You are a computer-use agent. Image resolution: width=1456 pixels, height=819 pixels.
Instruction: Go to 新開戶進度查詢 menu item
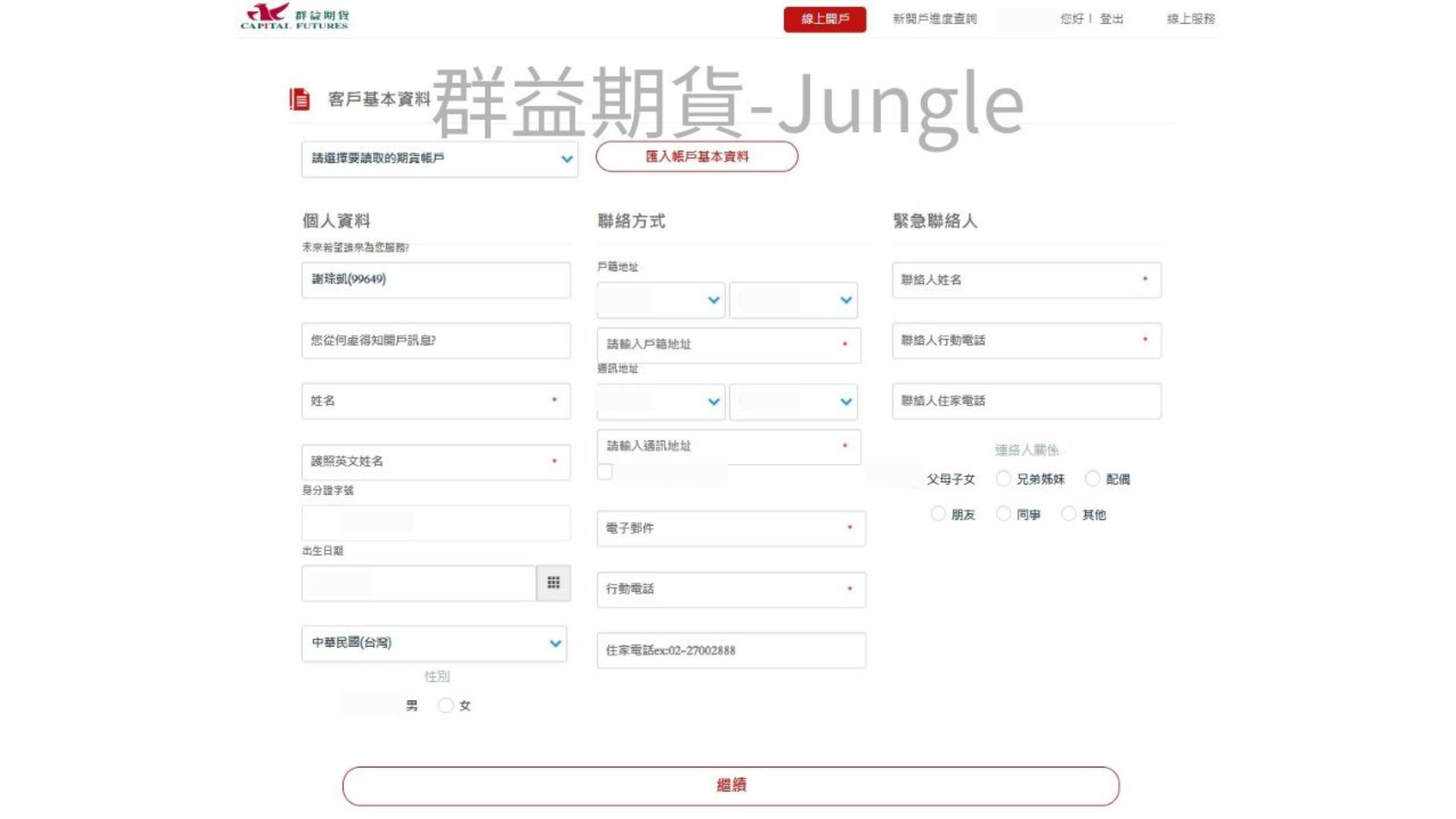click(934, 19)
